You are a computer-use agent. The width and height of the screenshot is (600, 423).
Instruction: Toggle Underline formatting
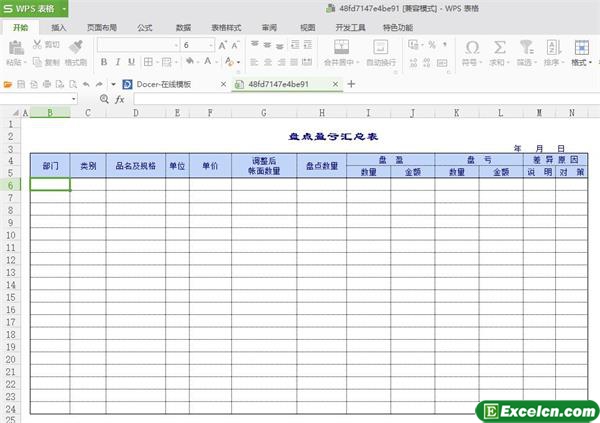click(131, 62)
